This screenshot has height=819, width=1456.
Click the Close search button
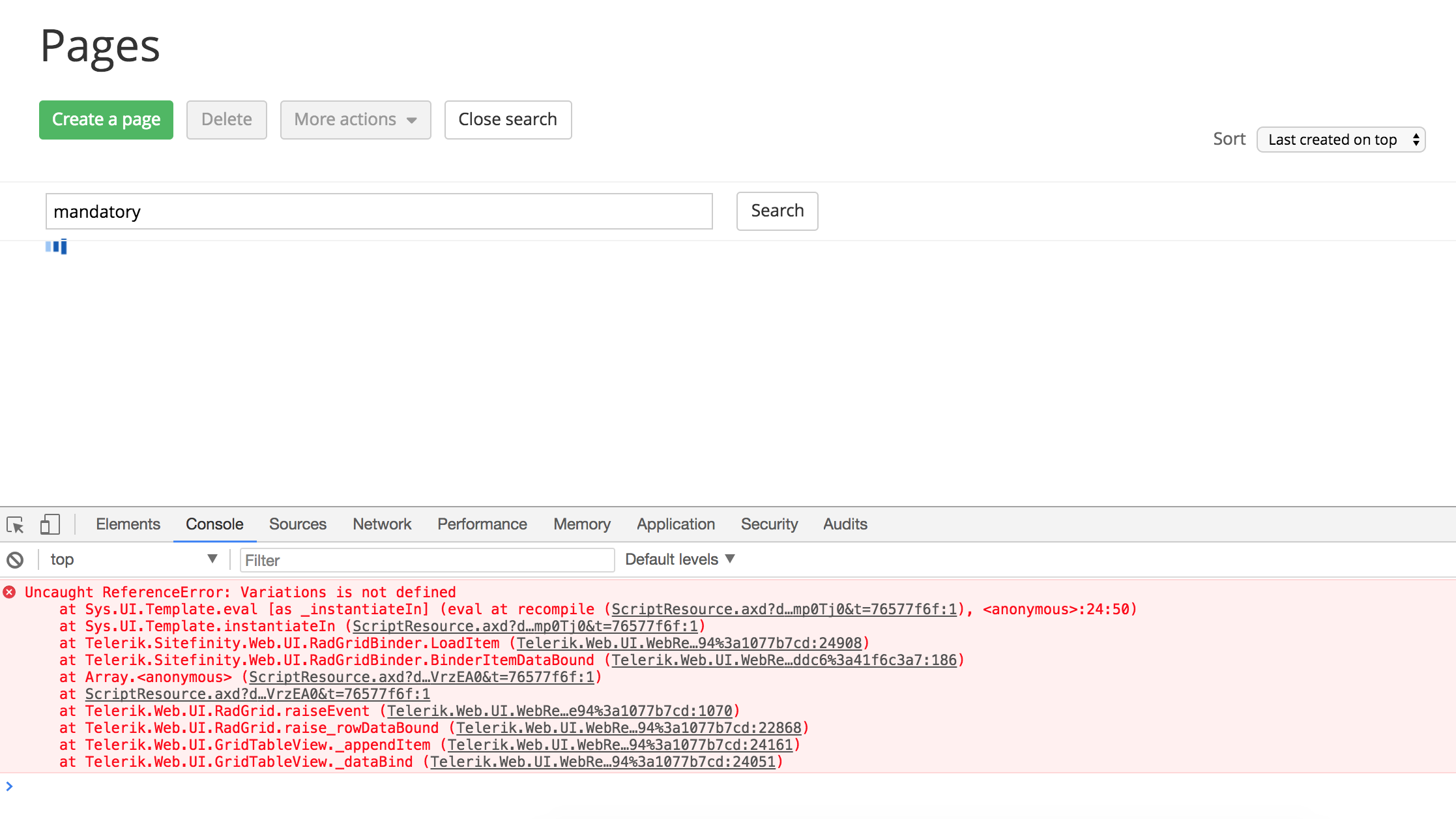pyautogui.click(x=508, y=119)
